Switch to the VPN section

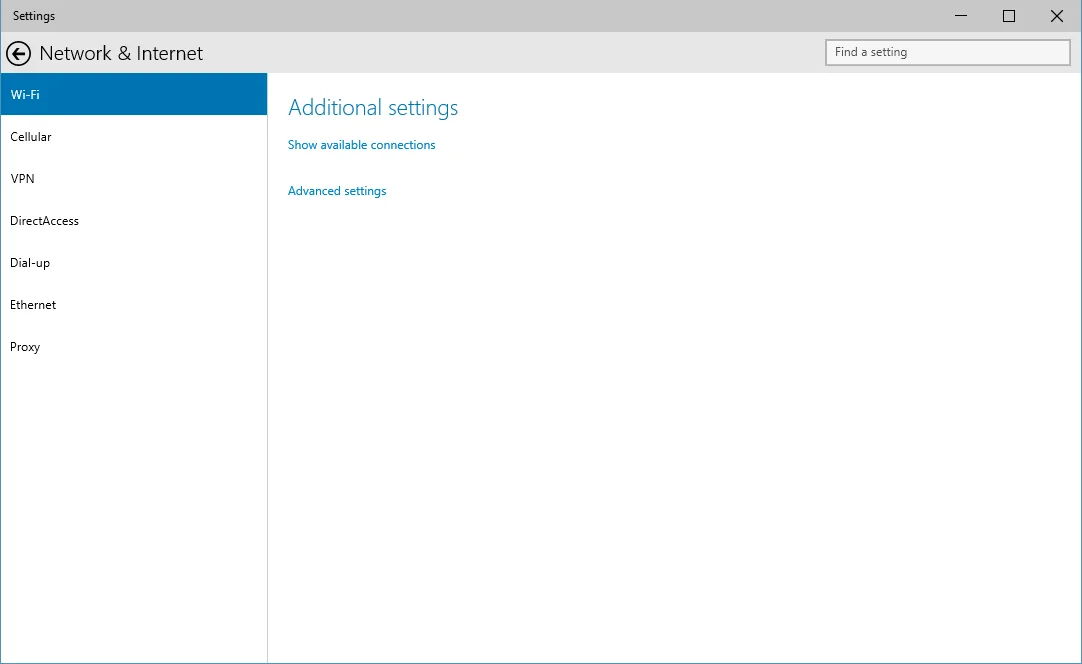[x=134, y=179]
